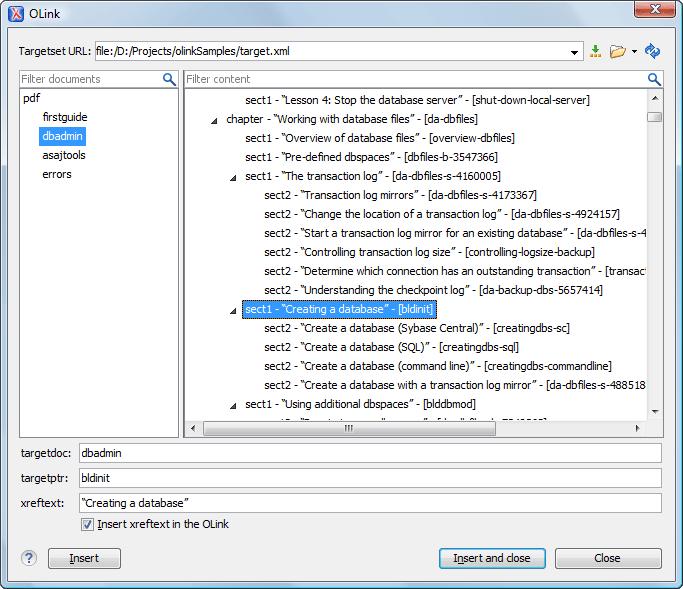683x589 pixels.
Task: Open the folder browse icon
Action: 617,51
